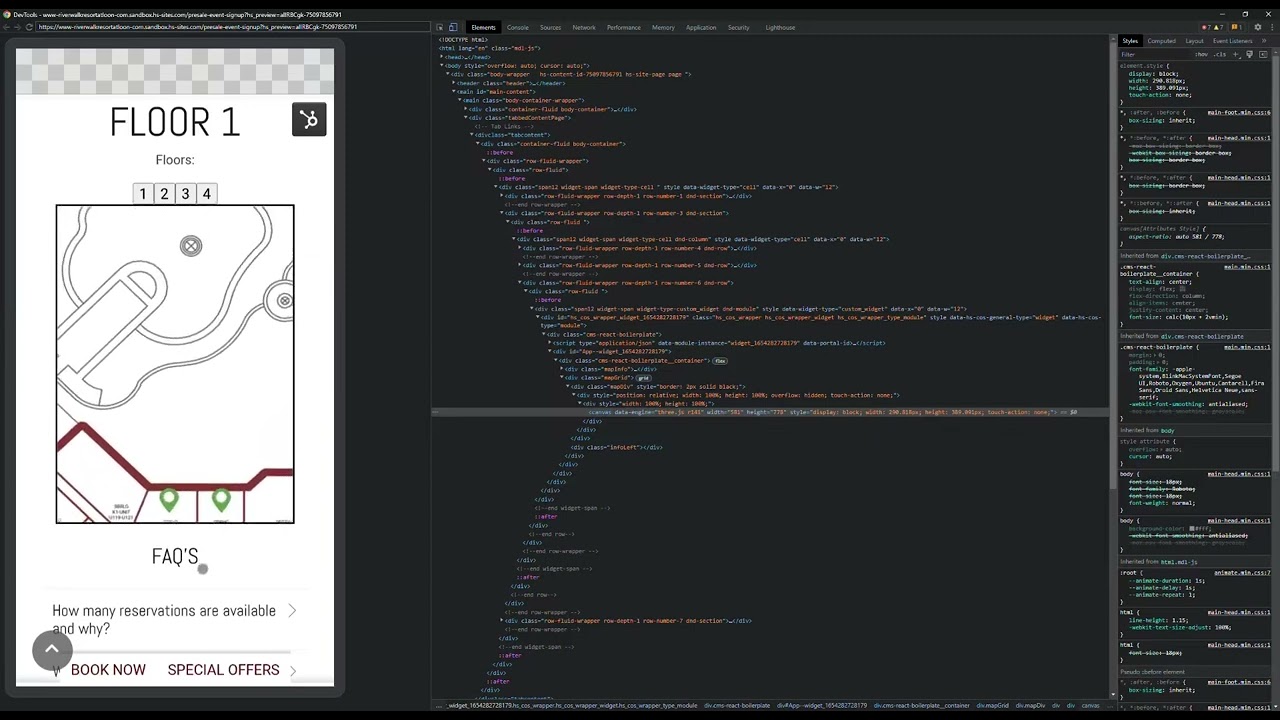Click the styles Filter input field
1280x720 pixels.
(x=1155, y=54)
